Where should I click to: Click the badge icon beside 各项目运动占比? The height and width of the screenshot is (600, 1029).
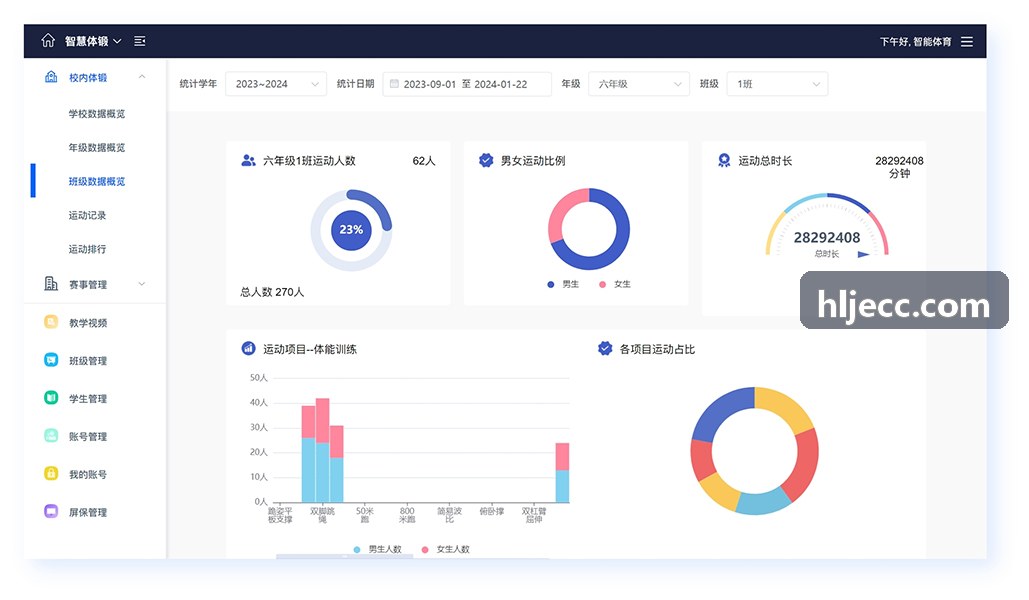(605, 349)
